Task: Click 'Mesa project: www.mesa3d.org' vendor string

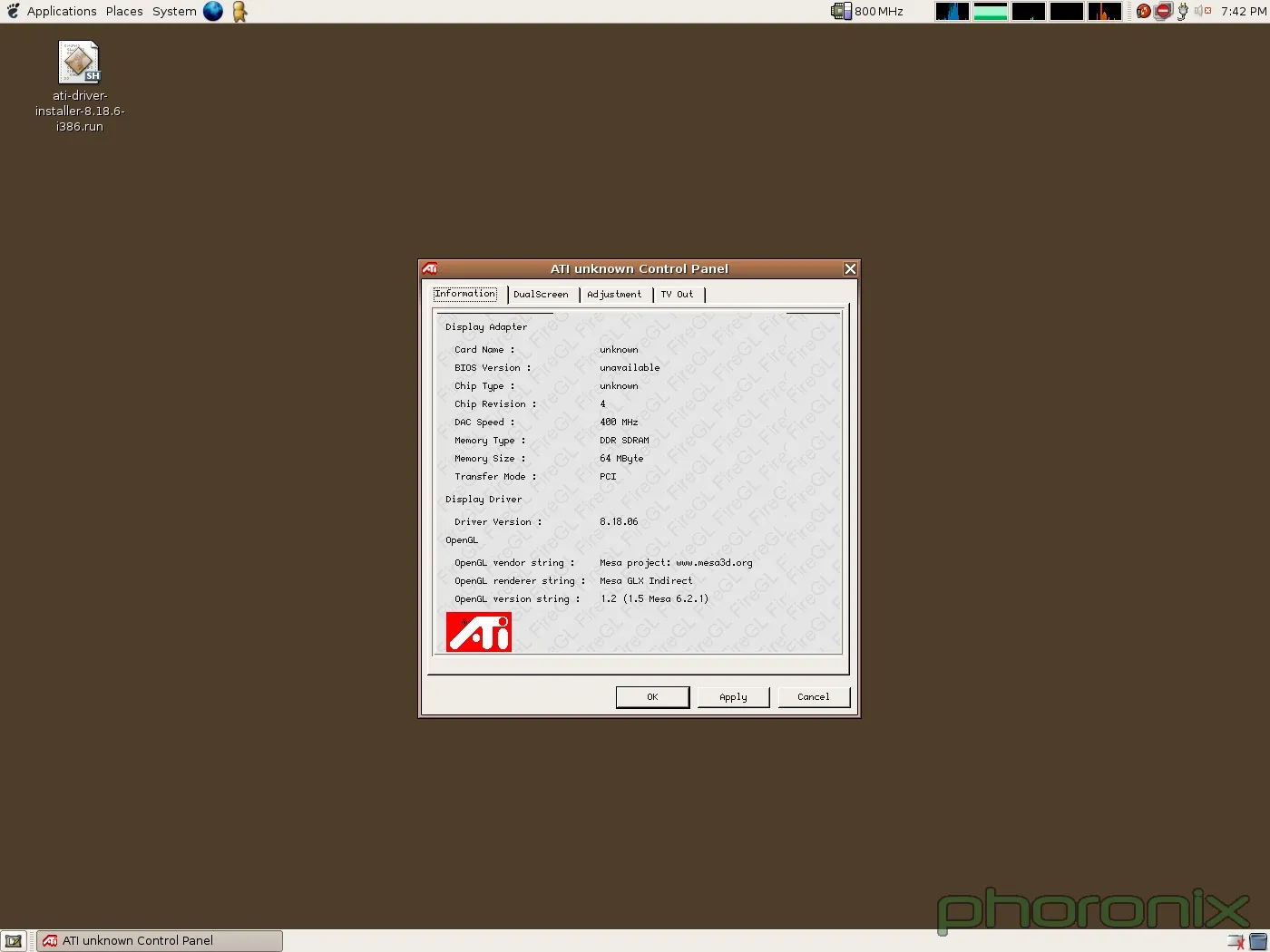Action: (676, 563)
